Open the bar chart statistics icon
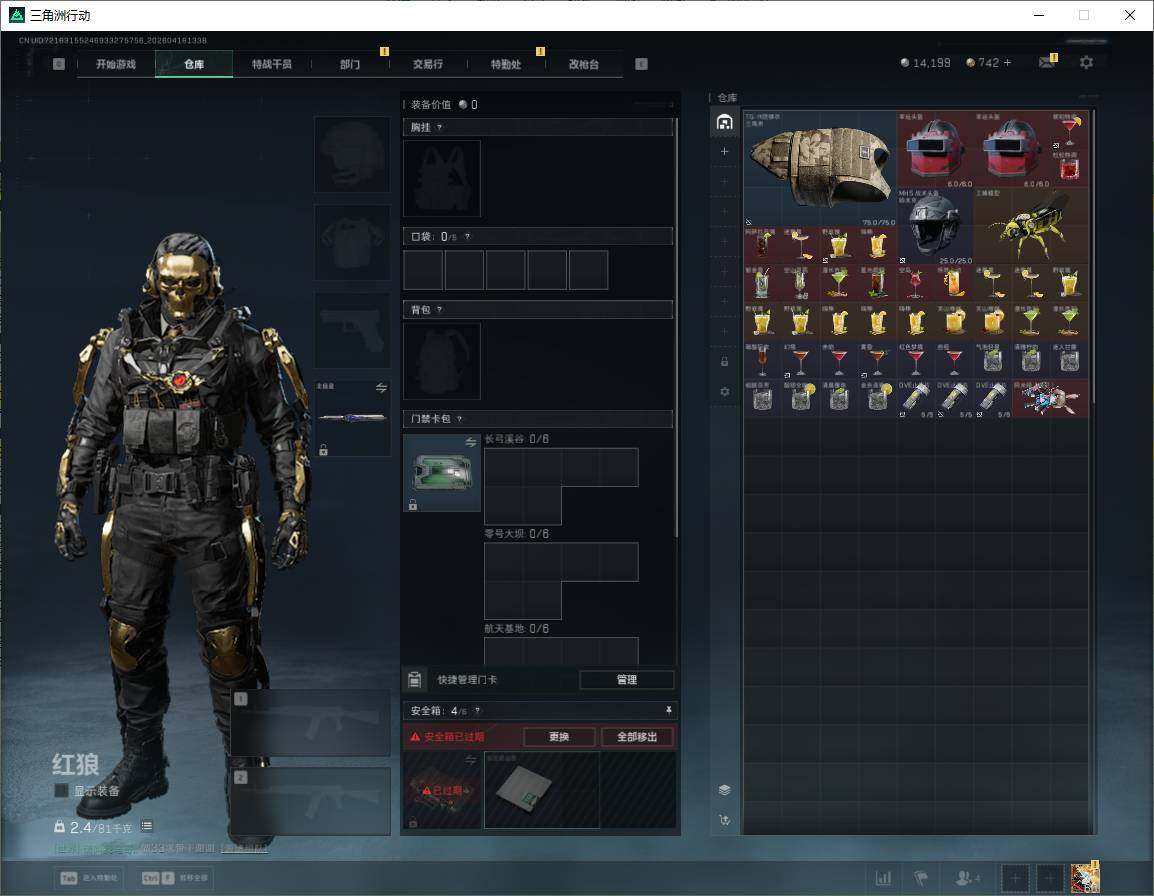This screenshot has width=1154, height=896. [x=883, y=878]
